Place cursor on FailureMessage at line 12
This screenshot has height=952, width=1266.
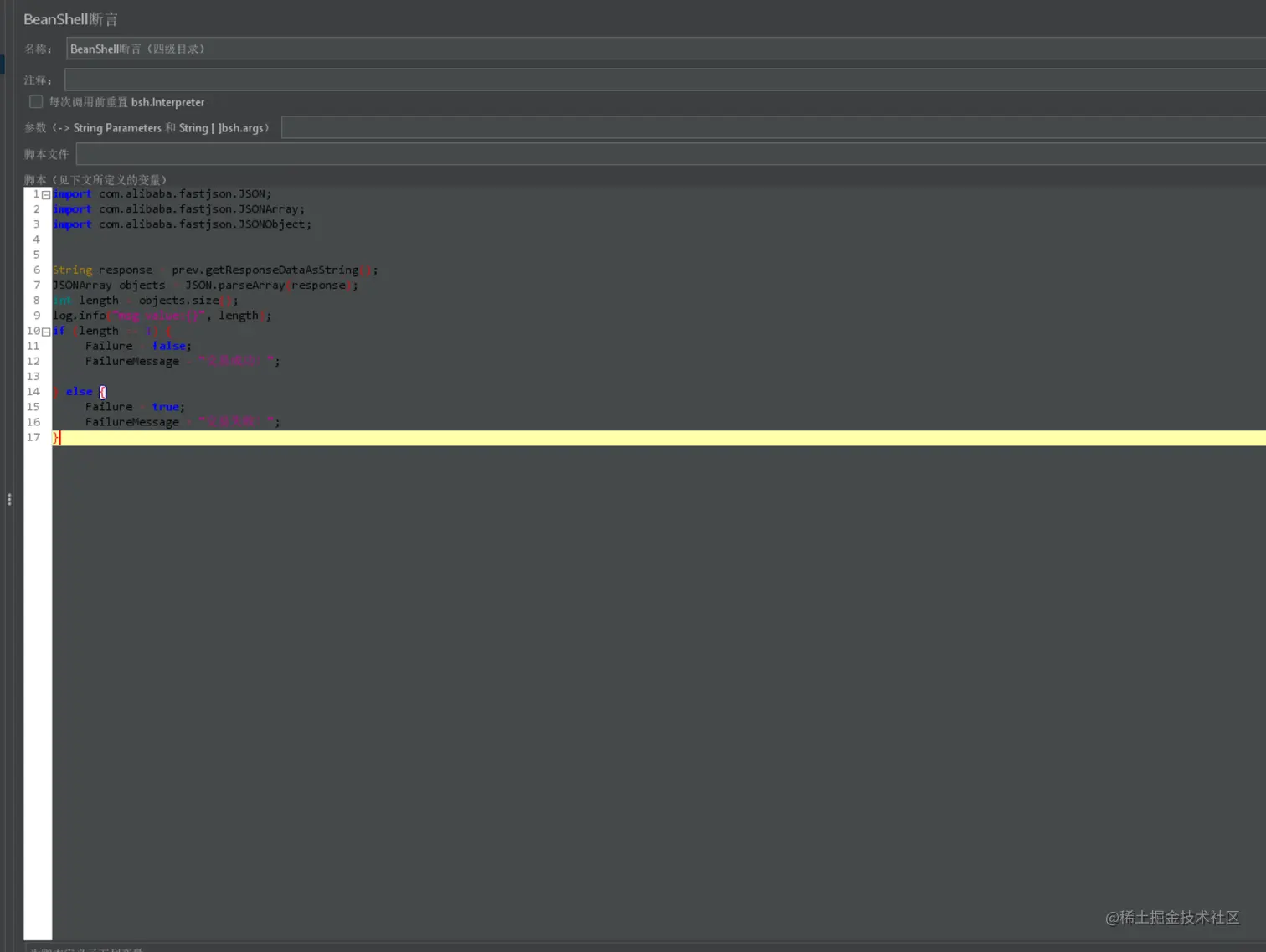pyautogui.click(x=132, y=362)
